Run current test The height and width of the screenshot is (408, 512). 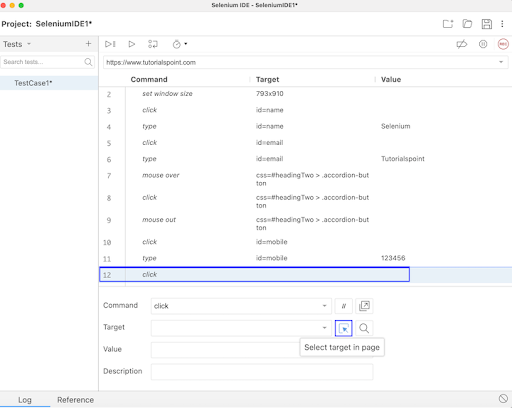[x=132, y=44]
